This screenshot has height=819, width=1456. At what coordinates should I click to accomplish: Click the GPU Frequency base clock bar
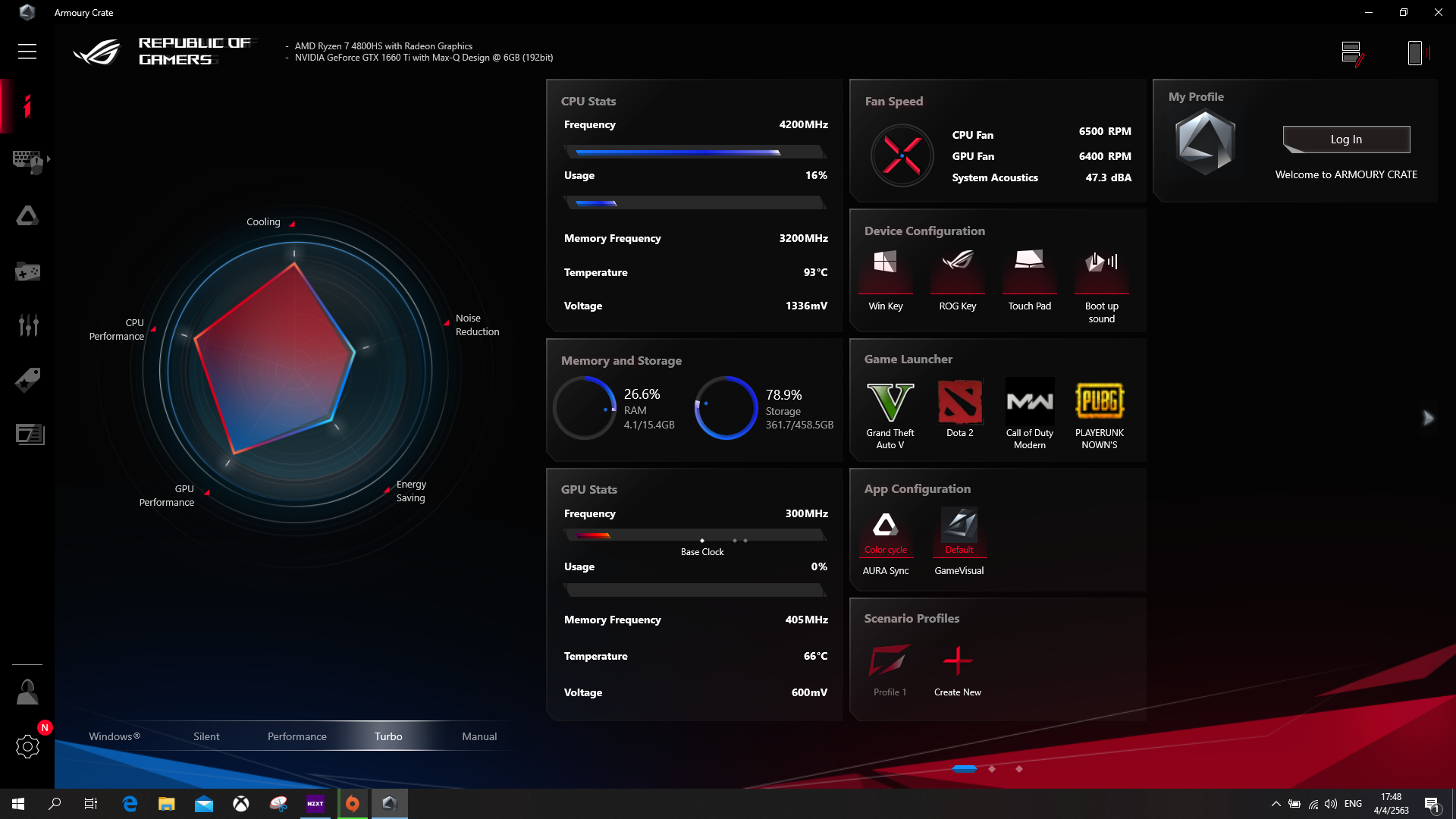(x=695, y=535)
